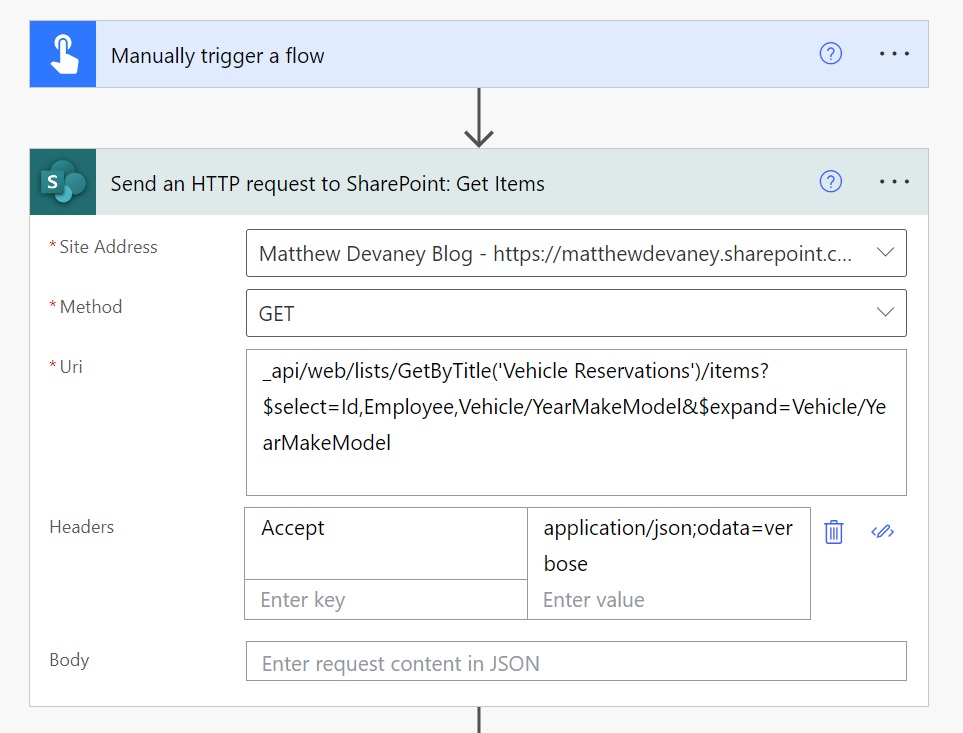This screenshot has width=963, height=733.
Task: Click the Enter value header field
Action: coord(669,600)
